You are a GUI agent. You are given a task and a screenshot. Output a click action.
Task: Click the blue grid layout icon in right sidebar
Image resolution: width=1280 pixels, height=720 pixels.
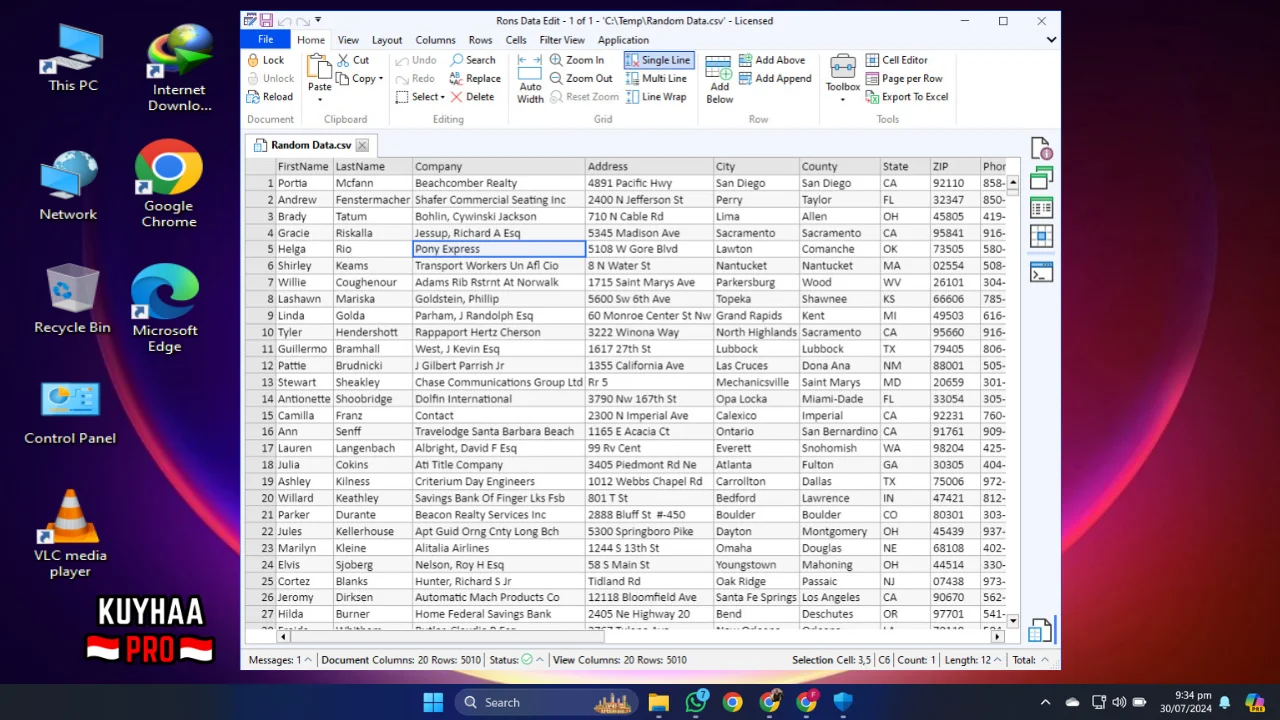[1041, 237]
